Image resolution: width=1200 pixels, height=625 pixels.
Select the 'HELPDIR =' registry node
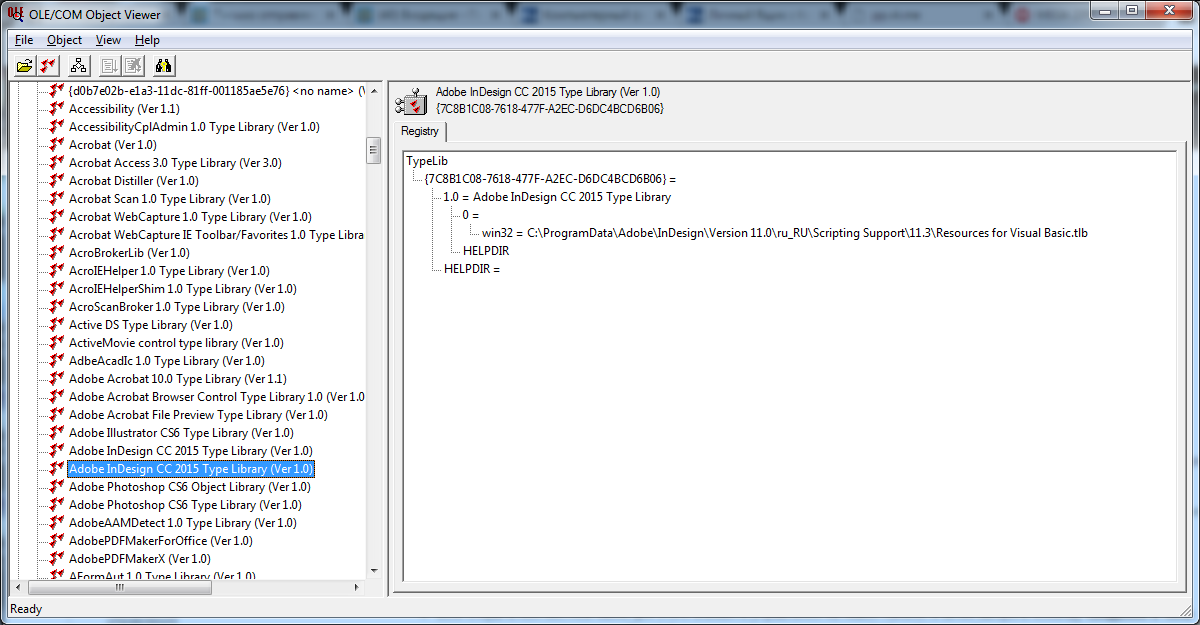[x=472, y=269]
